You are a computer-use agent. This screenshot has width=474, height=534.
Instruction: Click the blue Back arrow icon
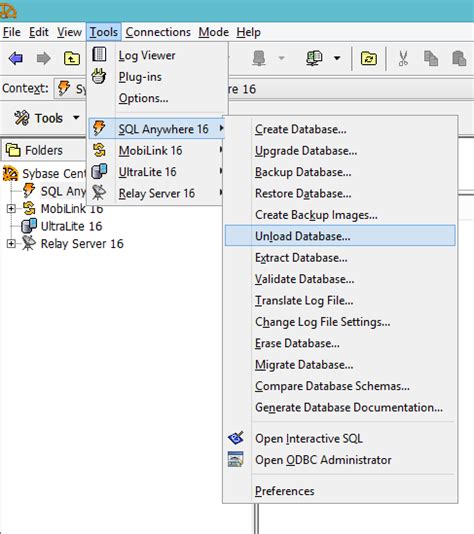tap(16, 58)
